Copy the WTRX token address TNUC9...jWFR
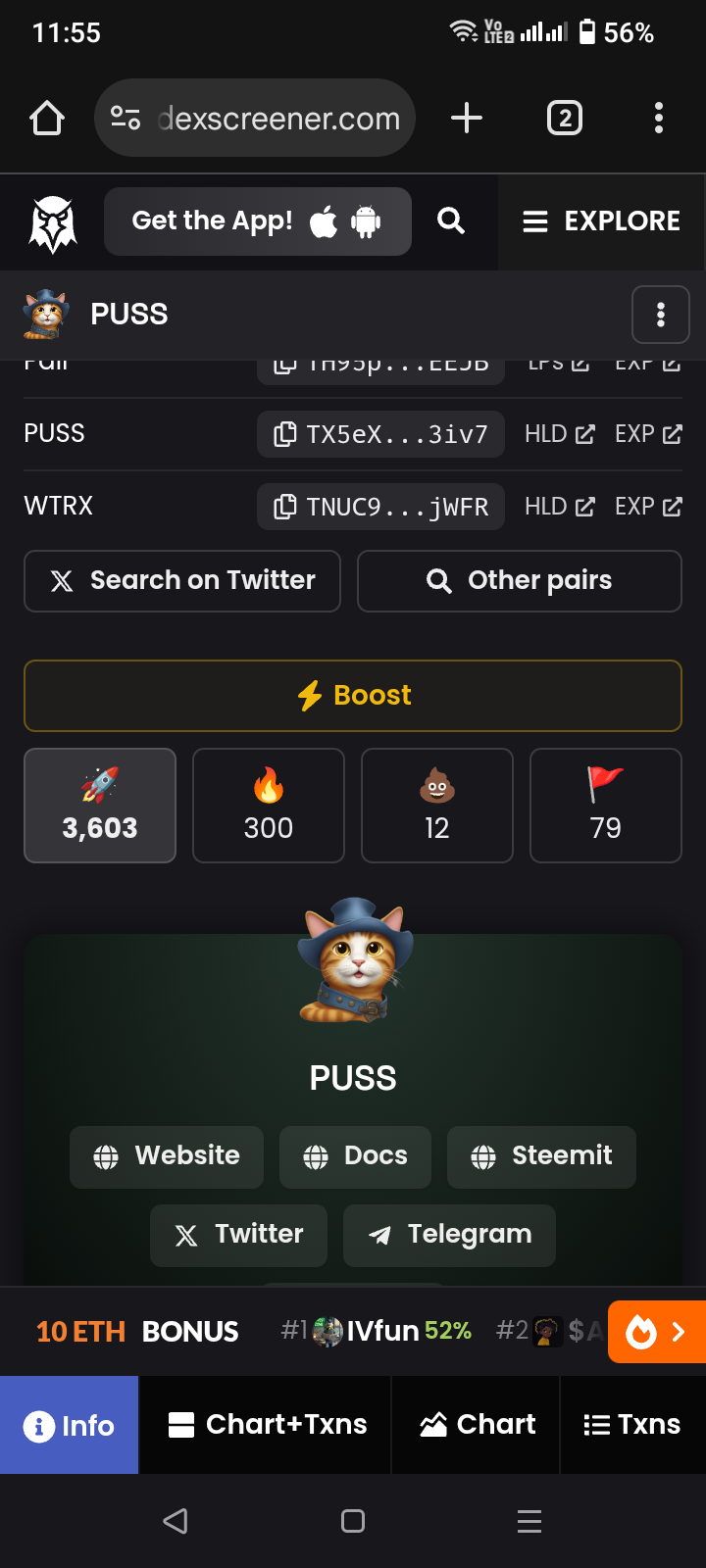This screenshot has height=1568, width=706. pos(380,507)
